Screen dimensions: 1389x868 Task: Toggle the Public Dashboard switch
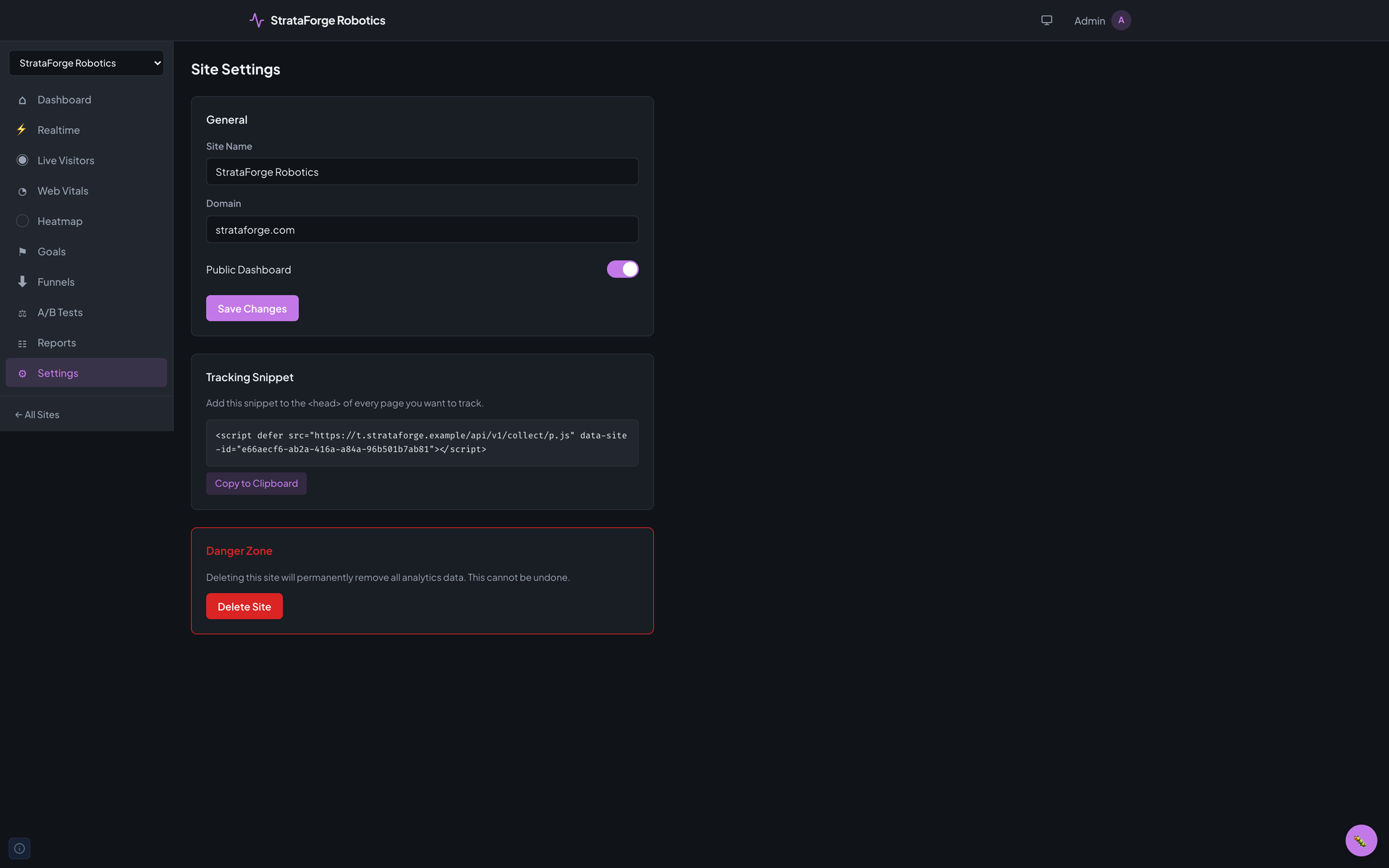pyautogui.click(x=623, y=269)
